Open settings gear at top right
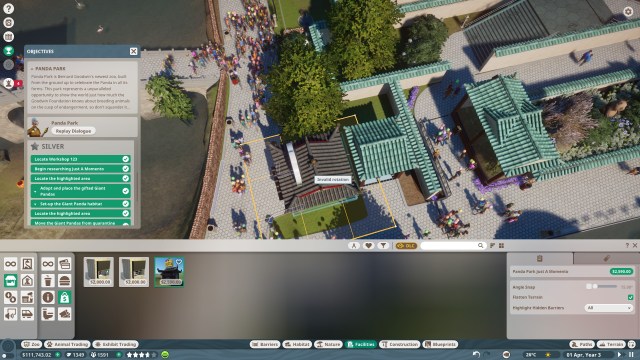The width and height of the screenshot is (640, 360). point(628,11)
